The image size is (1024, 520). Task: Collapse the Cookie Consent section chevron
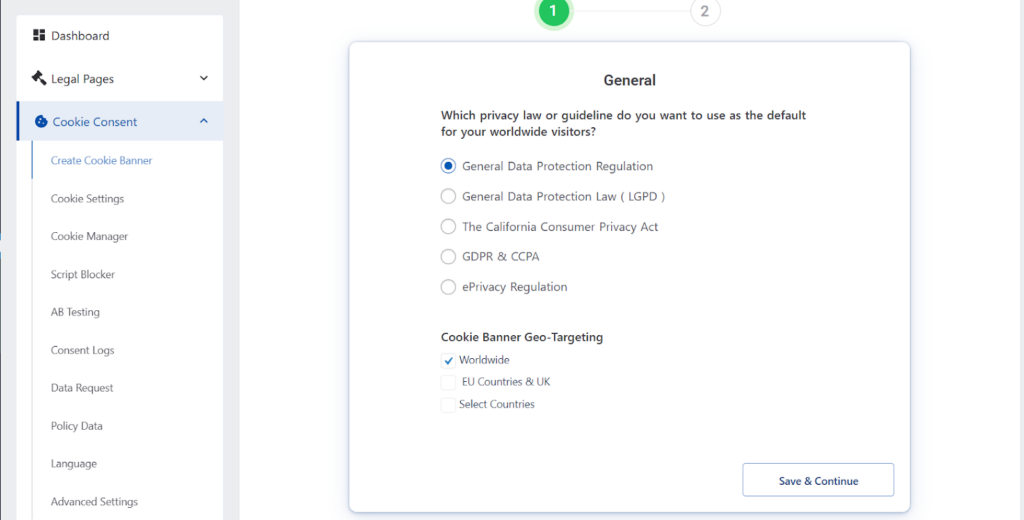[x=204, y=122]
